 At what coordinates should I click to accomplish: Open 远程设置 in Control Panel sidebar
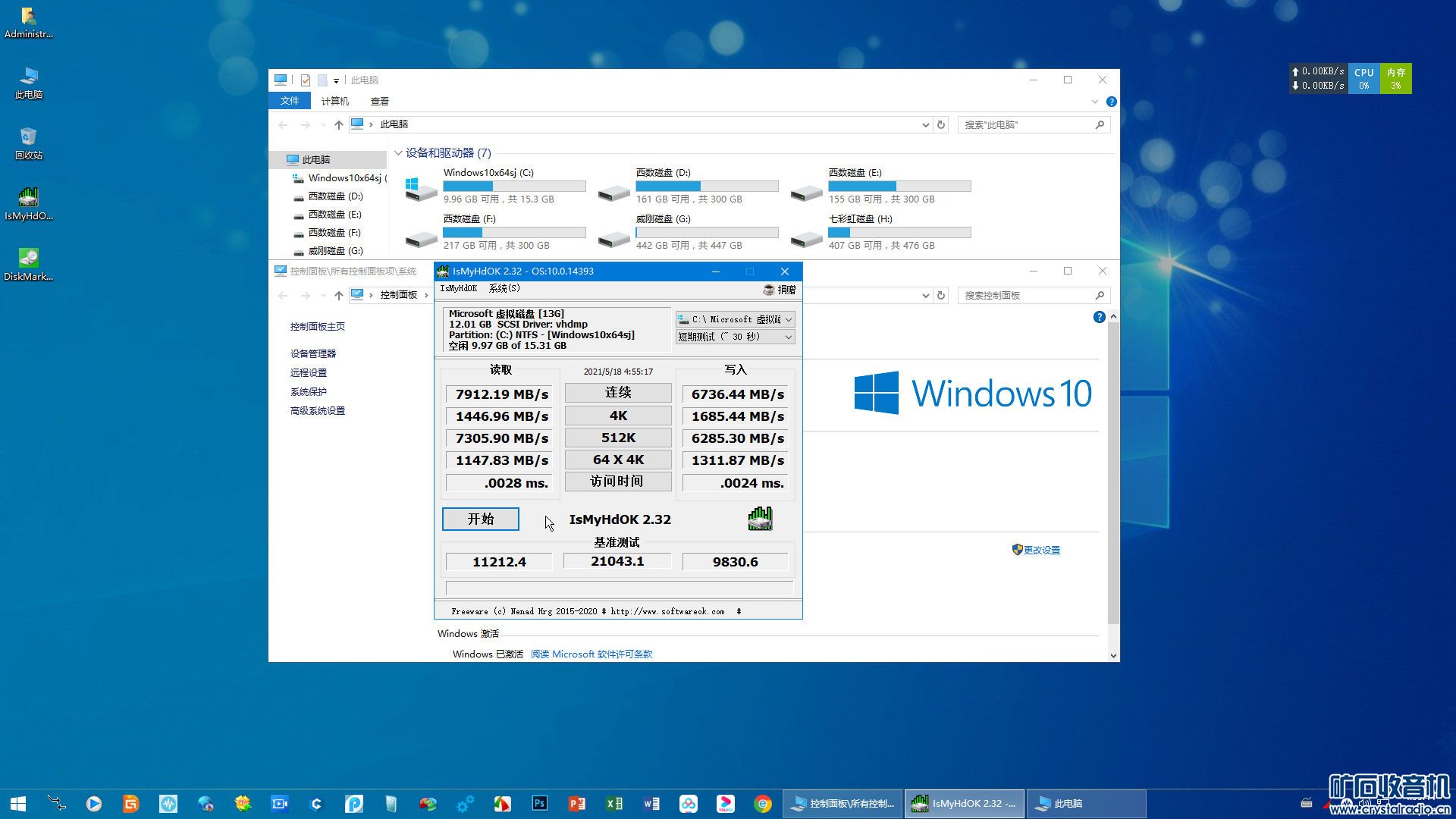(309, 372)
